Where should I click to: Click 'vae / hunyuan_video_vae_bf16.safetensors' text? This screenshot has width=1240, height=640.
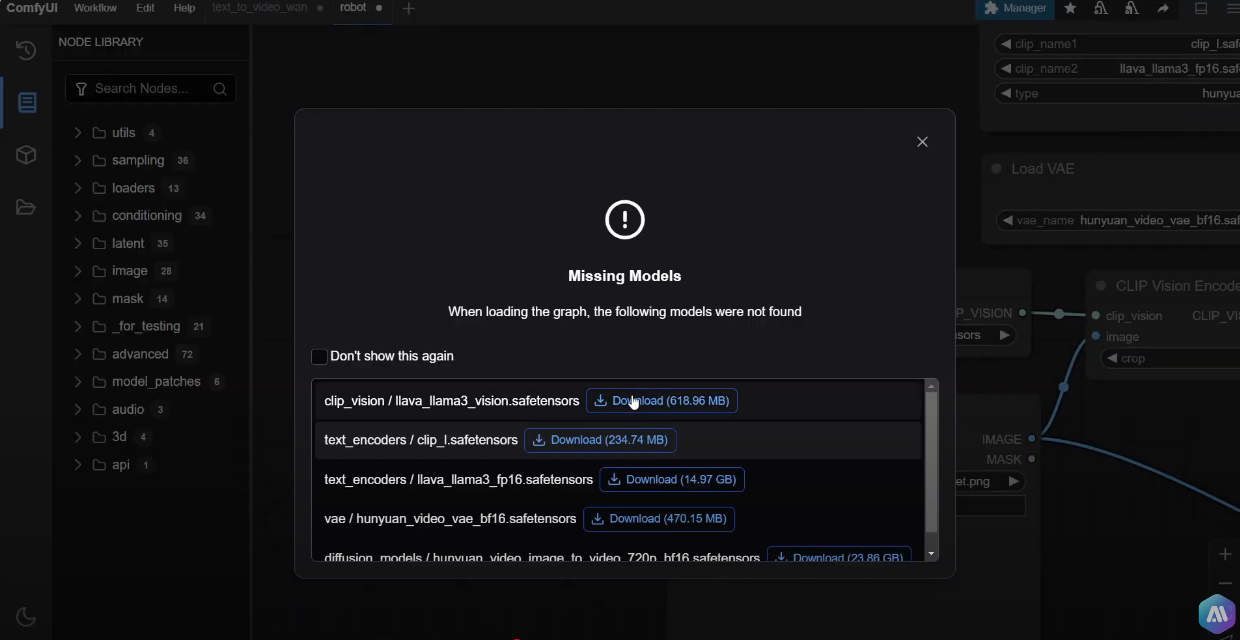point(450,519)
